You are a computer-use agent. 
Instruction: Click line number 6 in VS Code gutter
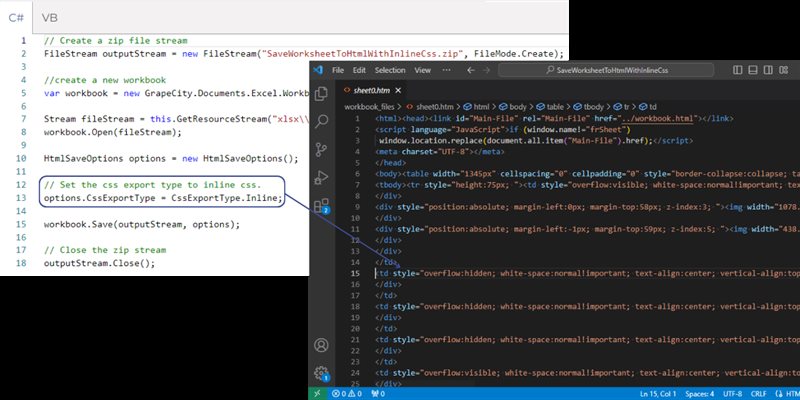(x=358, y=174)
